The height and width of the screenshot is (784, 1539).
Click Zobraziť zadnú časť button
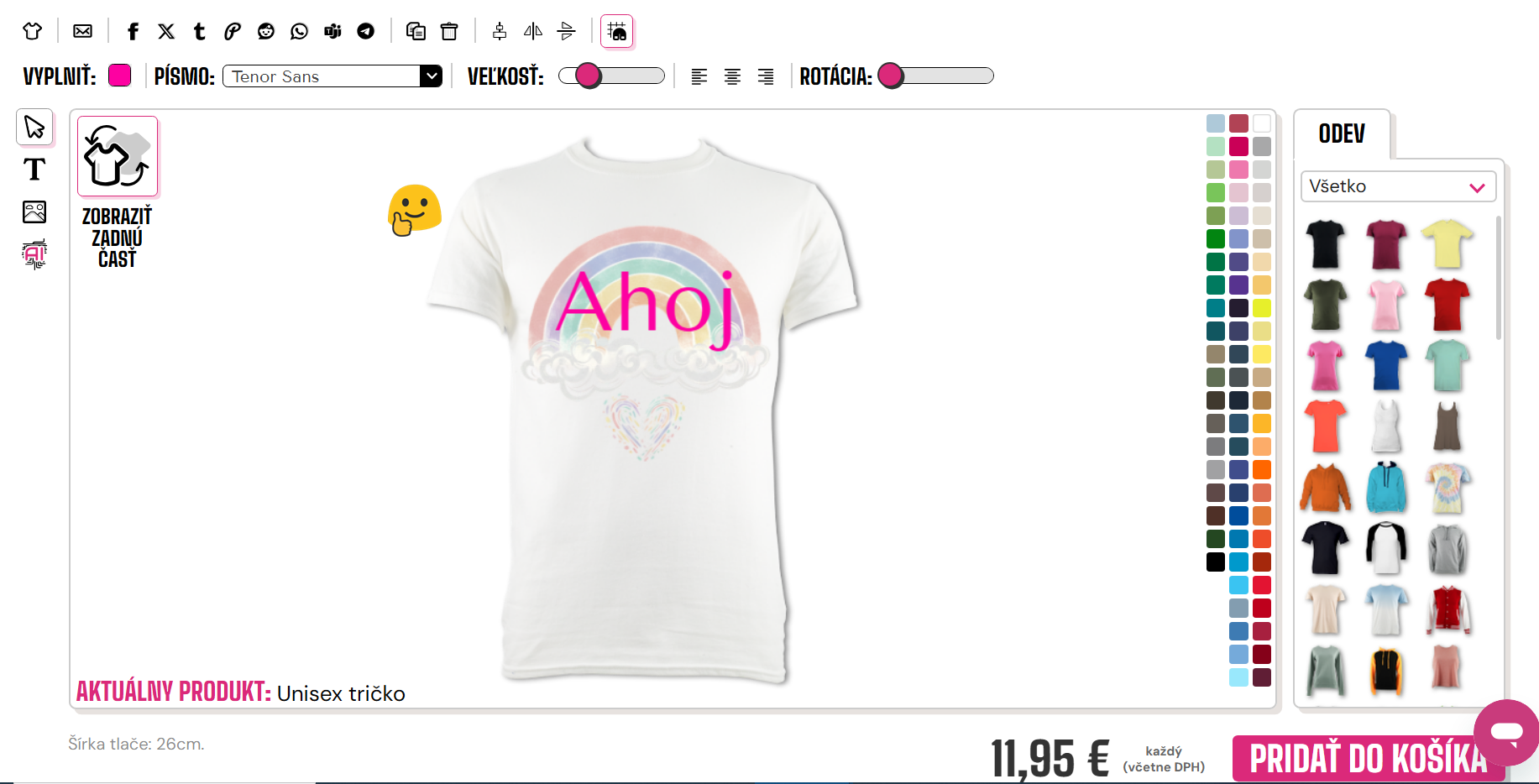click(x=118, y=193)
